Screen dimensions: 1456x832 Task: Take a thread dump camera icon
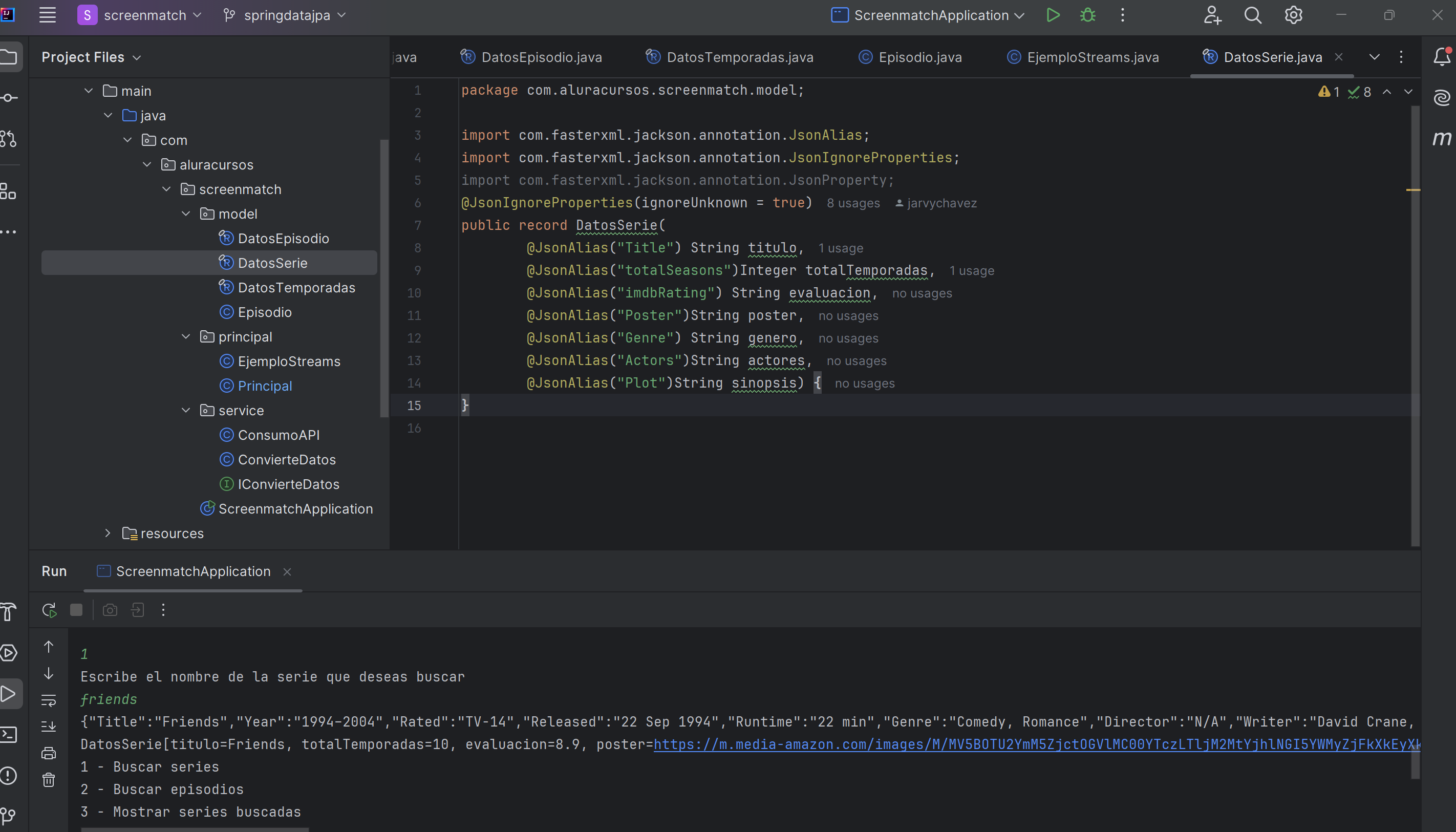tap(110, 610)
